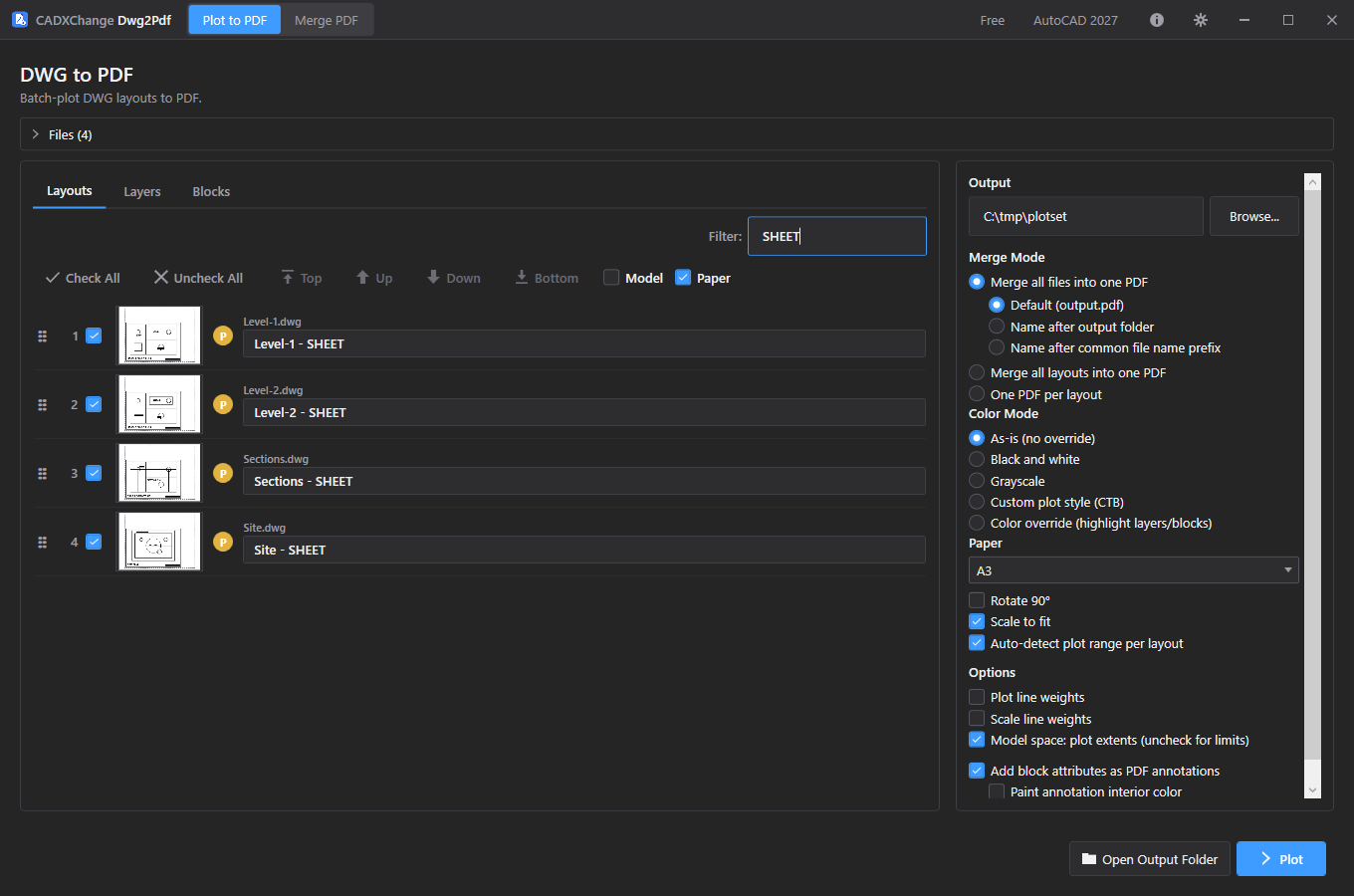Viewport: 1354px width, 896px height.
Task: Click paper-space badge on Site SHEET
Action: tap(223, 543)
